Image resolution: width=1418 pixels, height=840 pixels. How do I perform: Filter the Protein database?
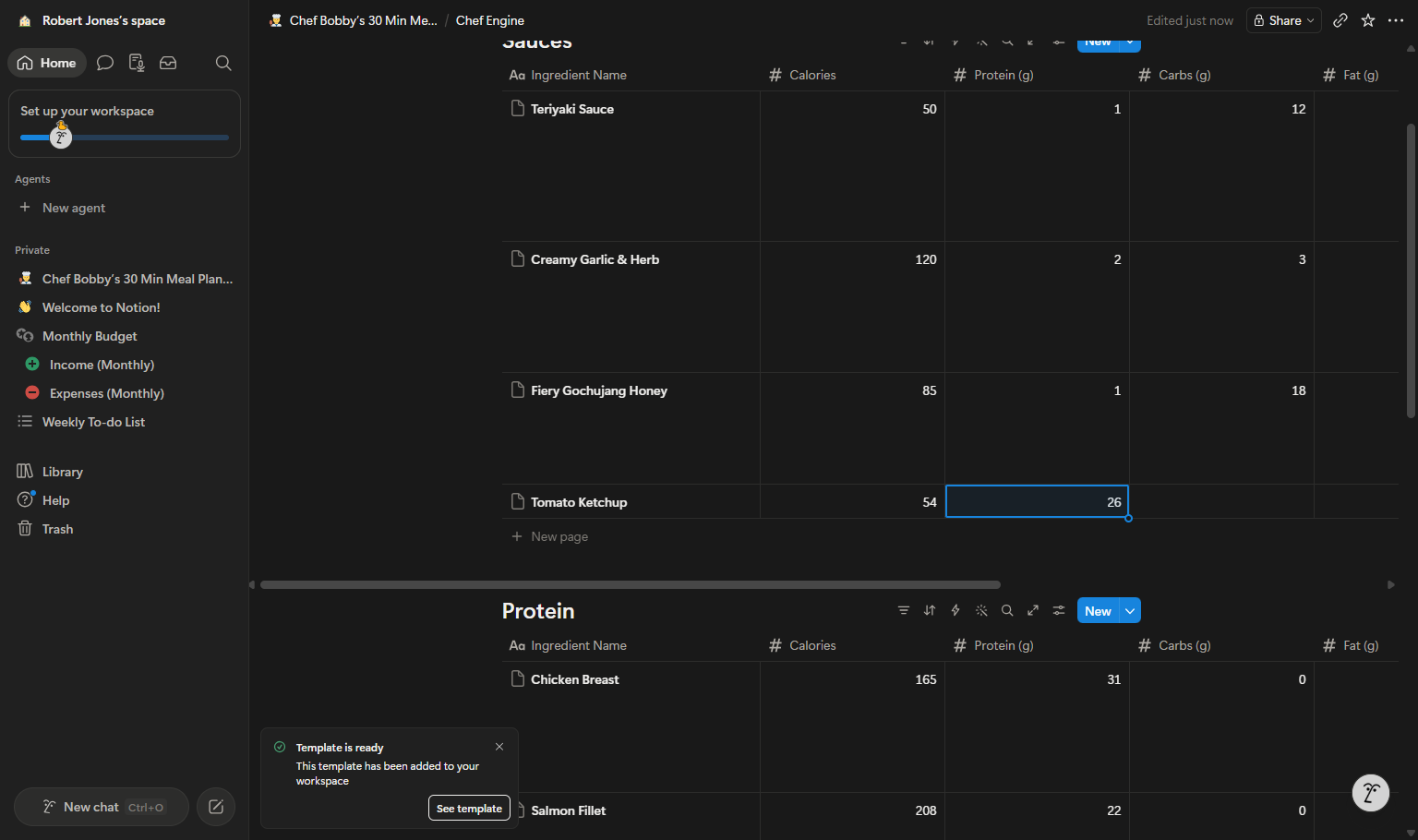(904, 610)
